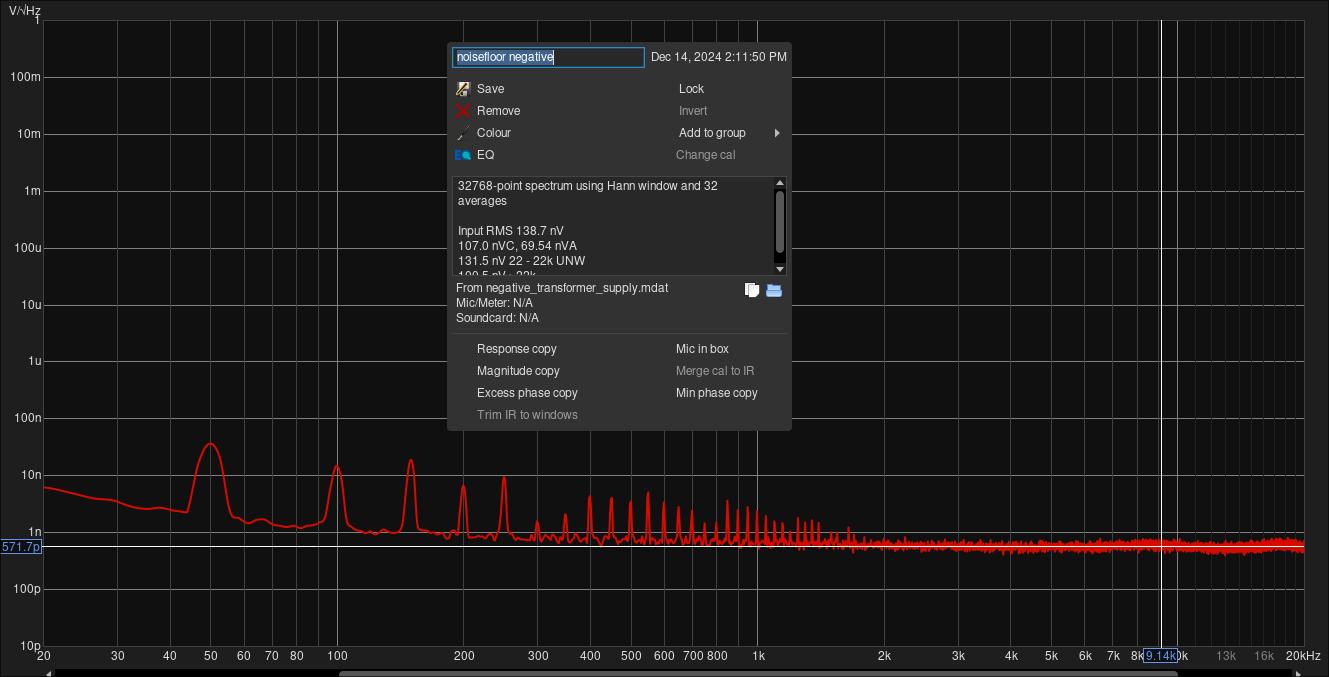Click the 'Mic/Meter: N/A' line
This screenshot has width=1329, height=677.
point(494,303)
